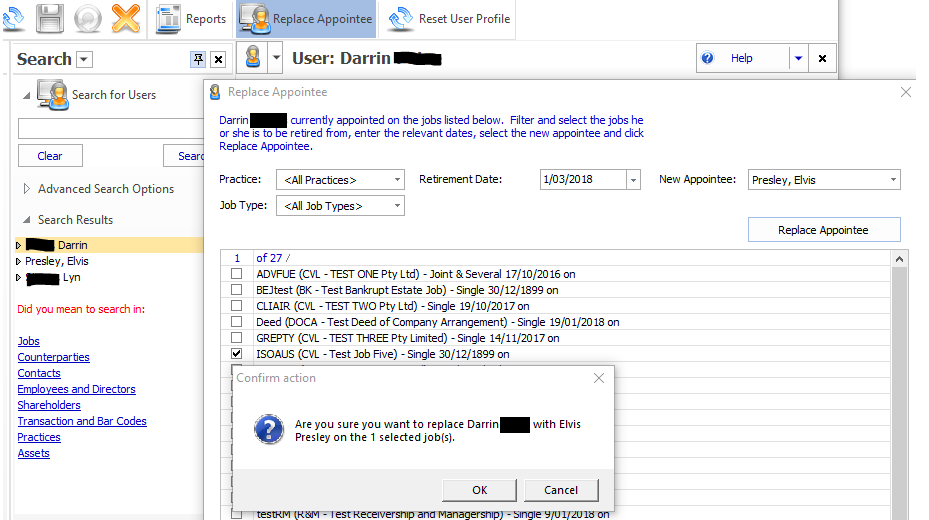
Task: Check the ADVFUE job checkbox
Action: [x=237, y=274]
